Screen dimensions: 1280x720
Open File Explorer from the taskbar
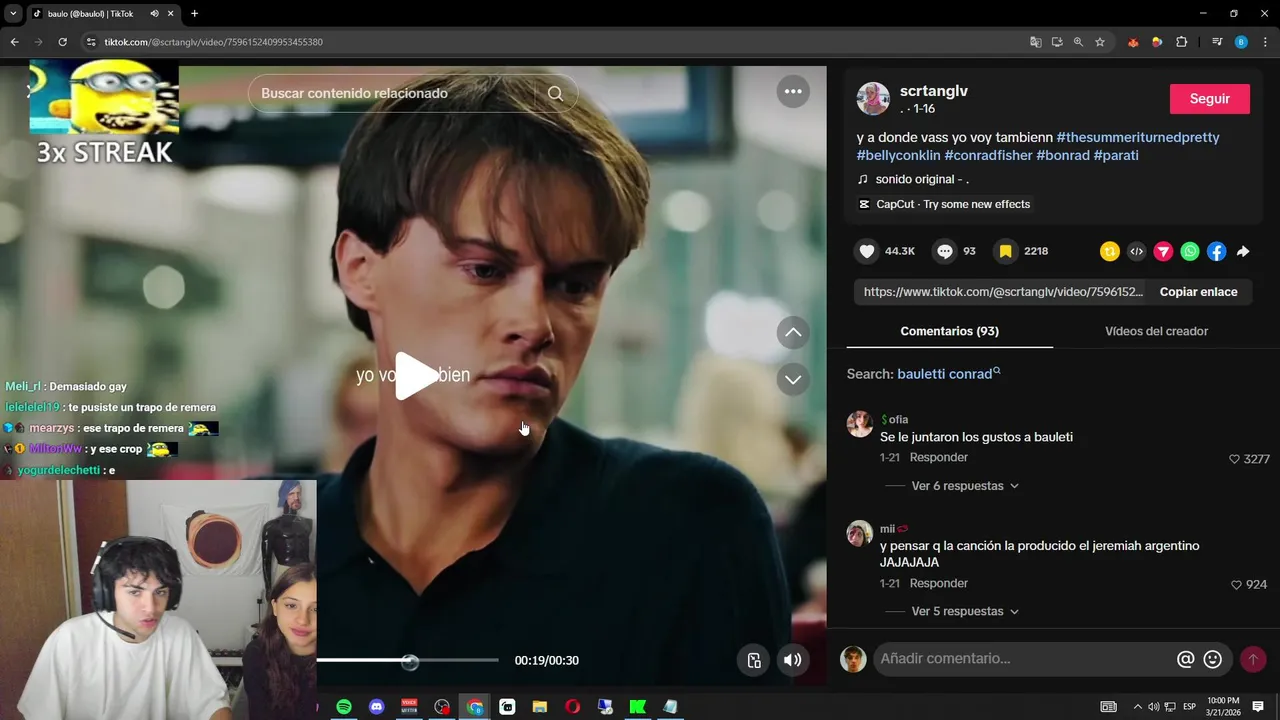coord(540,707)
